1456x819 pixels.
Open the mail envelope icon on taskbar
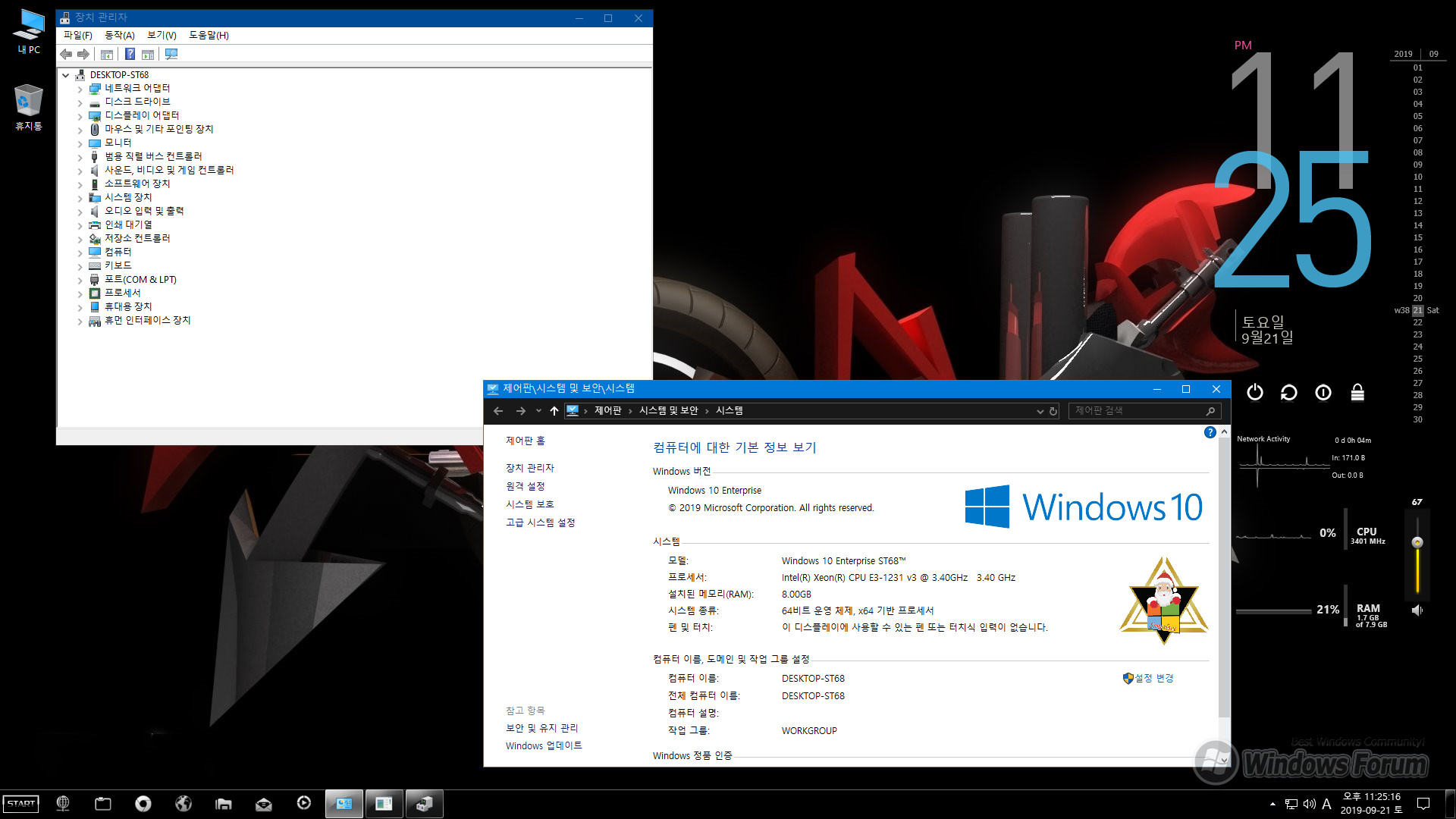[263, 803]
